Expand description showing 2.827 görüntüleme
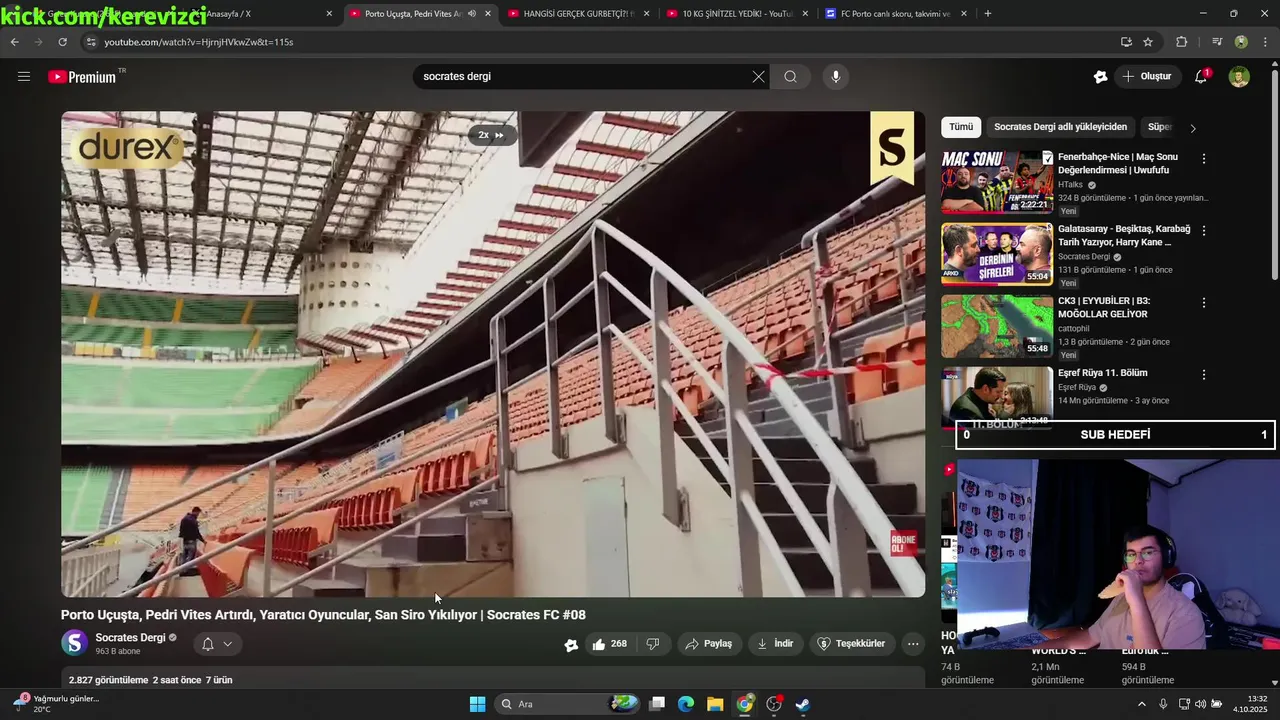The width and height of the screenshot is (1280, 720). coord(493,680)
